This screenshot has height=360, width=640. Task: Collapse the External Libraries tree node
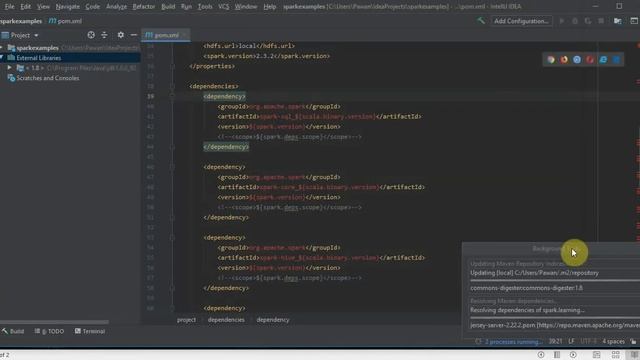[2, 58]
